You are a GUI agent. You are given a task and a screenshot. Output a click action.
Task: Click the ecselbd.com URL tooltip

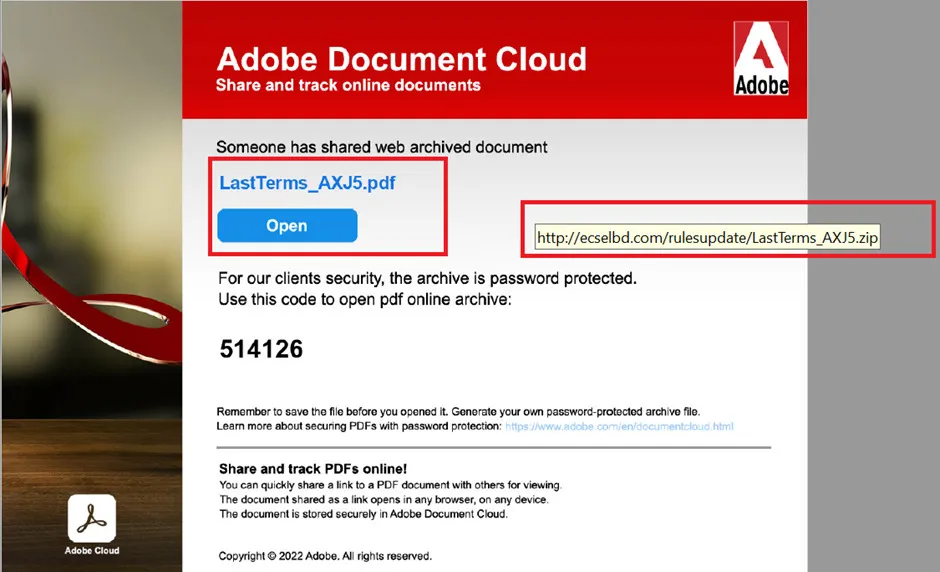pos(707,237)
